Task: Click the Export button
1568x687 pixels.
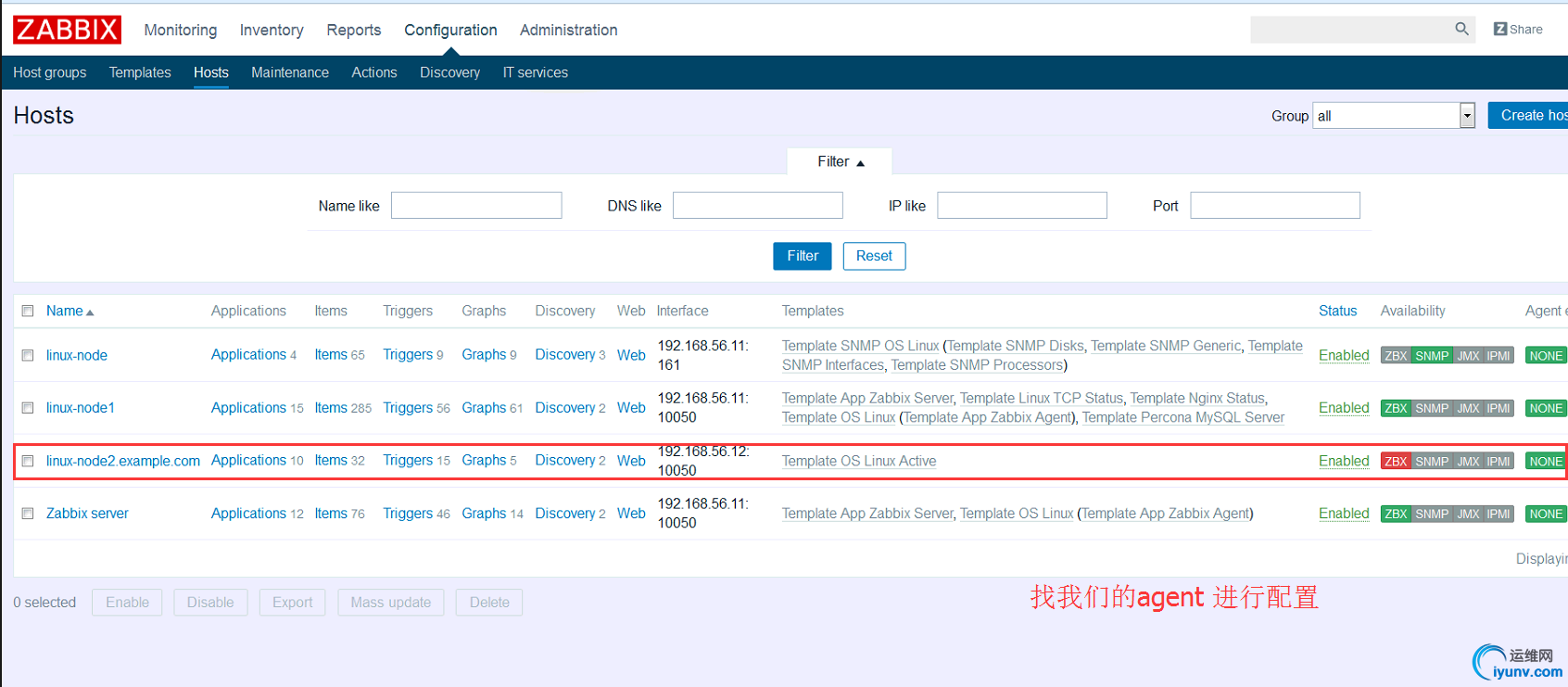Action: [x=293, y=603]
